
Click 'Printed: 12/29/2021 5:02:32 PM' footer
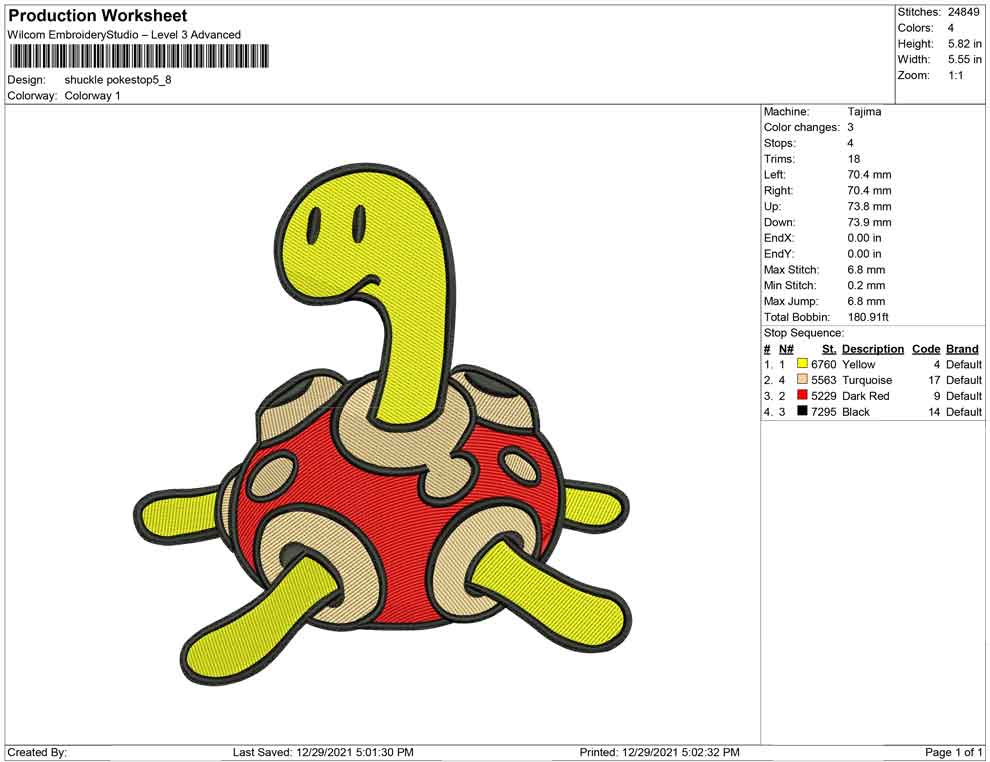tap(659, 752)
